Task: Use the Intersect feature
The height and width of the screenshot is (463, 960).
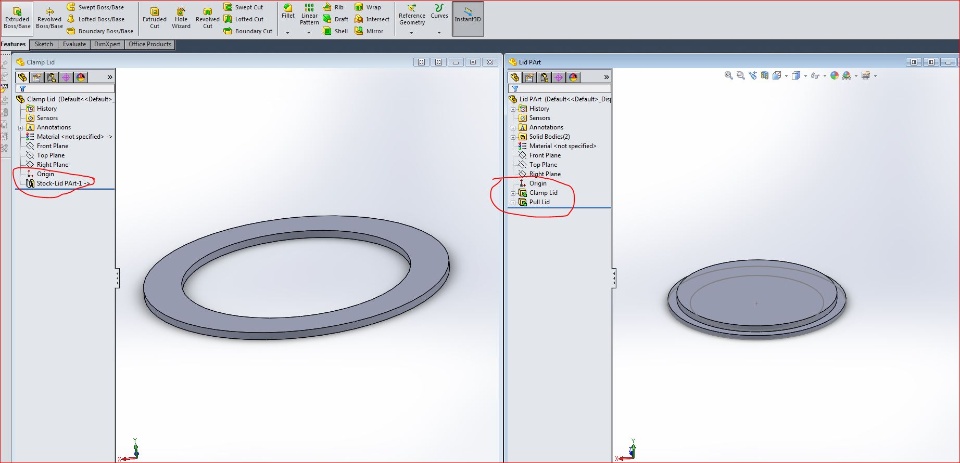Action: (372, 19)
